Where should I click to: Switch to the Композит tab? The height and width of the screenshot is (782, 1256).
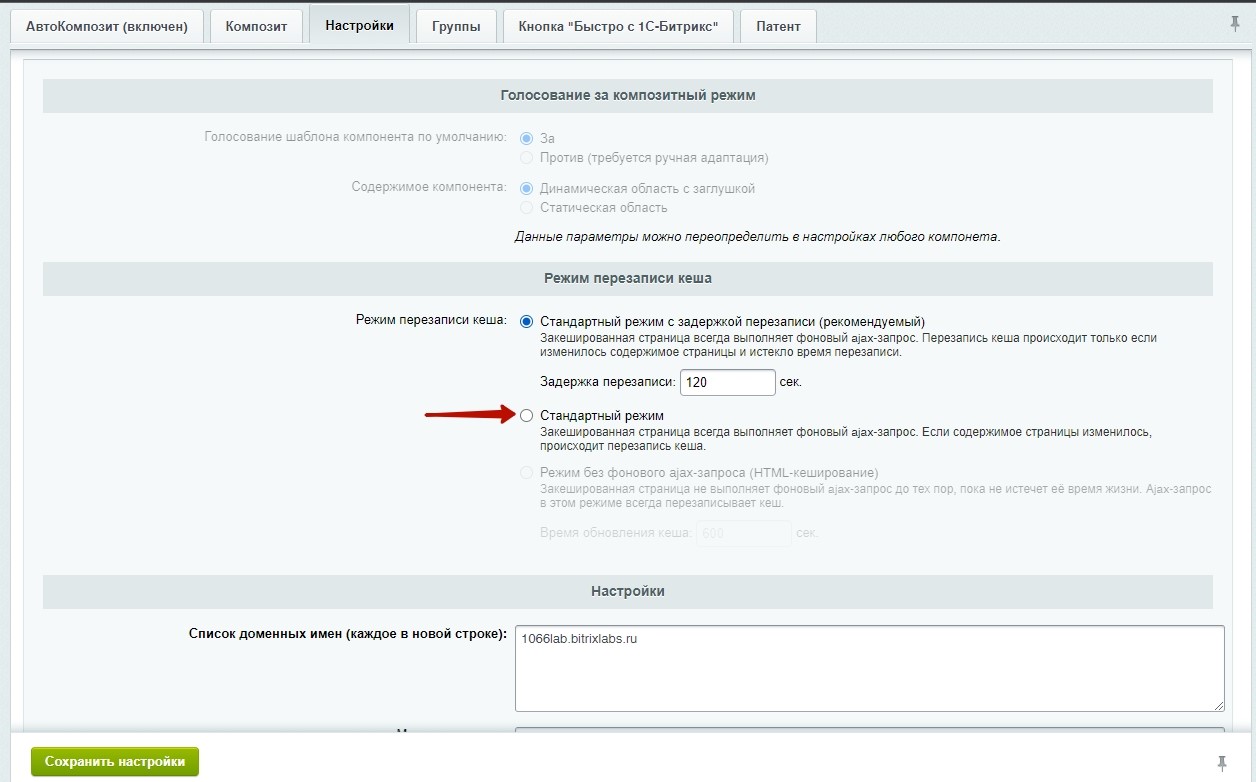(256, 27)
